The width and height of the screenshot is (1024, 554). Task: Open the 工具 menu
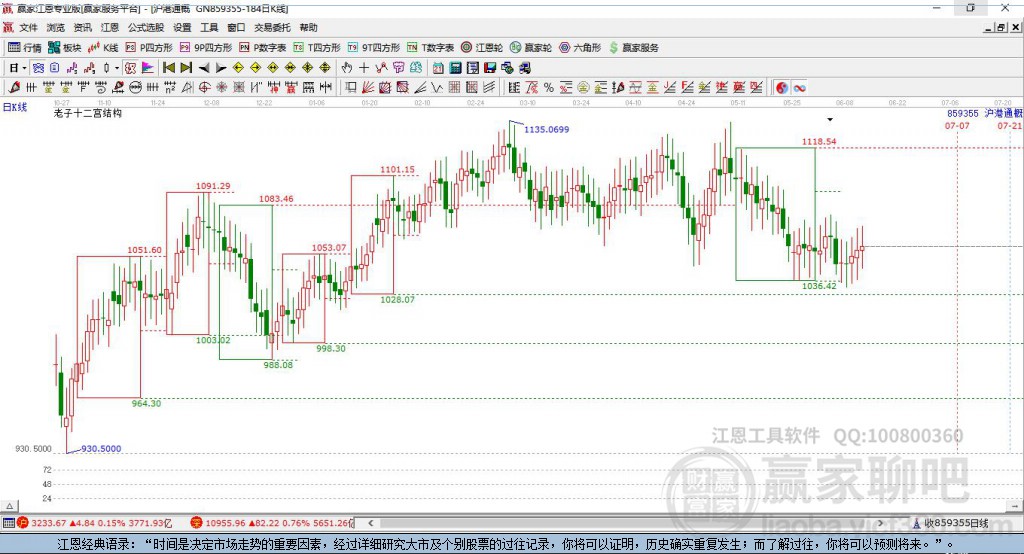coord(209,27)
